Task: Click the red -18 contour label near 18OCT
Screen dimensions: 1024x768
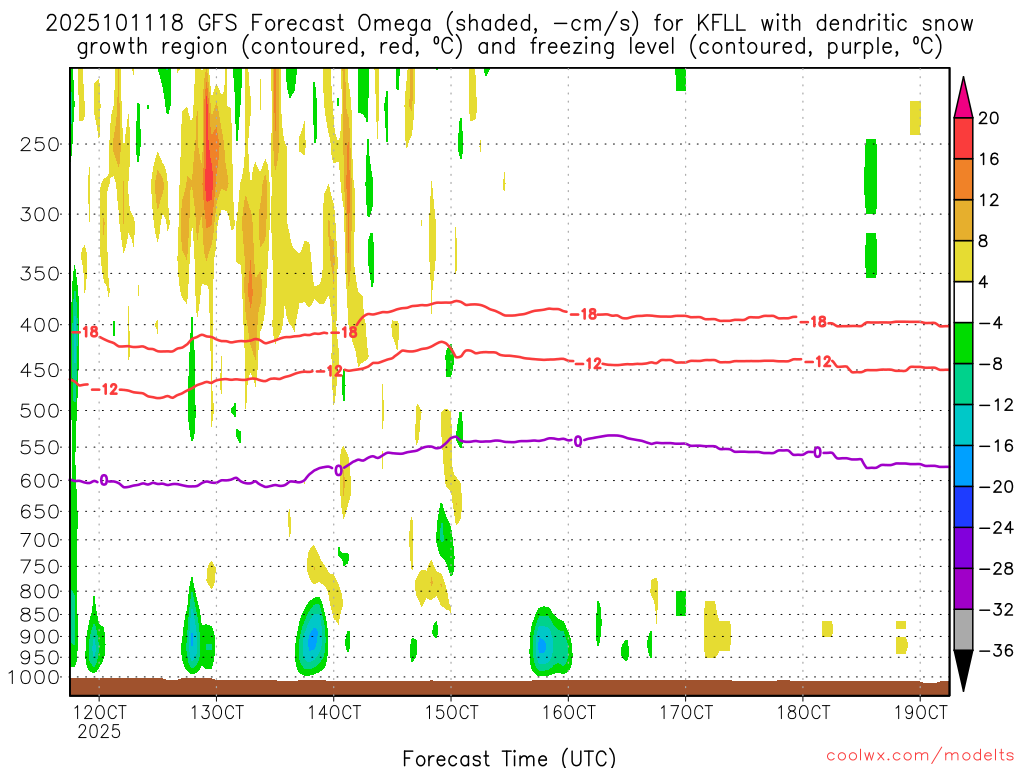Action: tap(814, 321)
